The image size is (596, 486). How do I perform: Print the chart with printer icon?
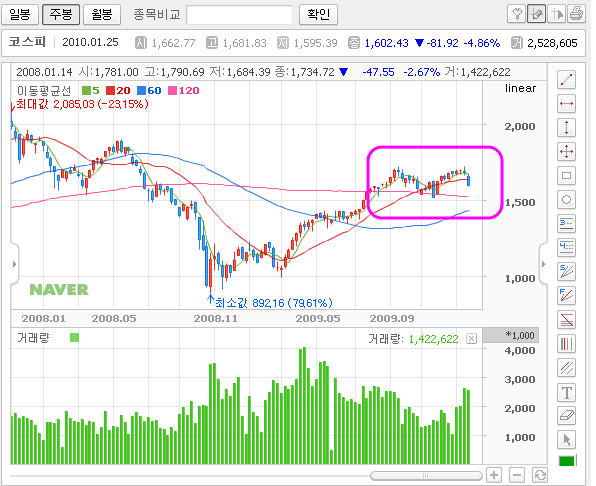point(577,15)
